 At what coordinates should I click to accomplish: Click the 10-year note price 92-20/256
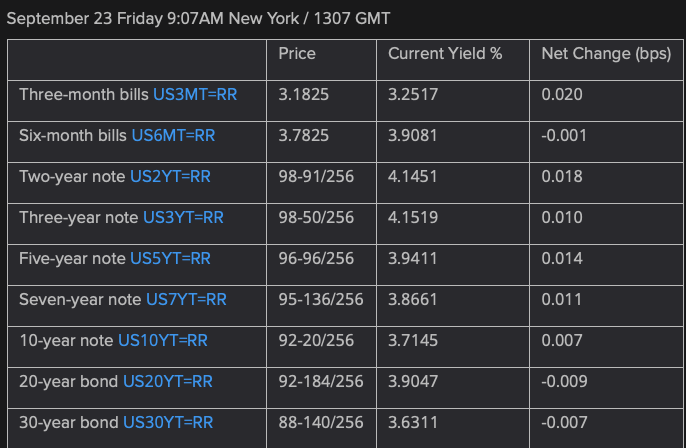316,340
